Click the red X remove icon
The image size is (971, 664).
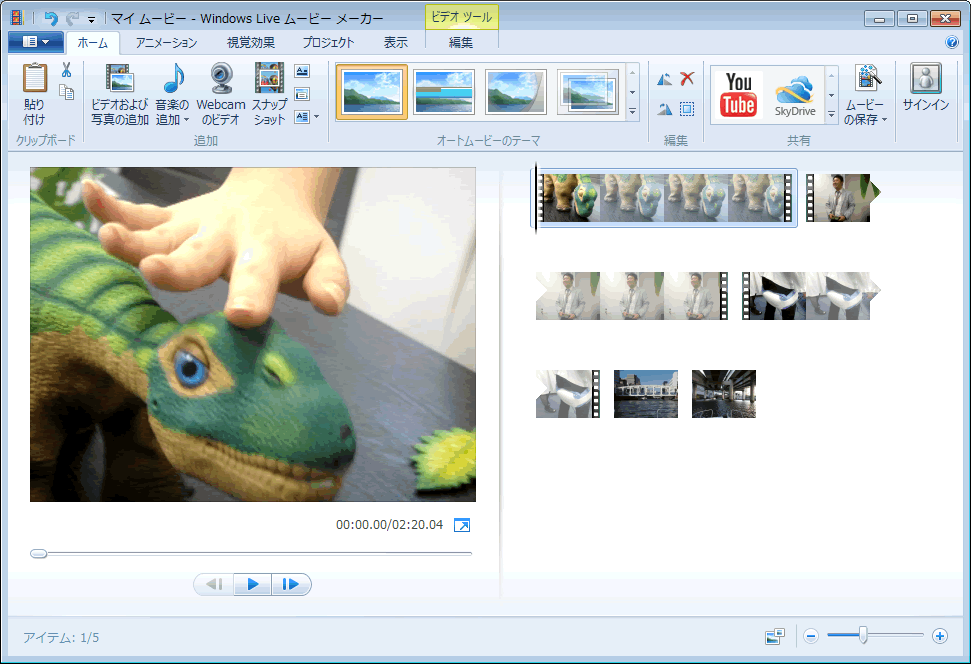point(687,79)
